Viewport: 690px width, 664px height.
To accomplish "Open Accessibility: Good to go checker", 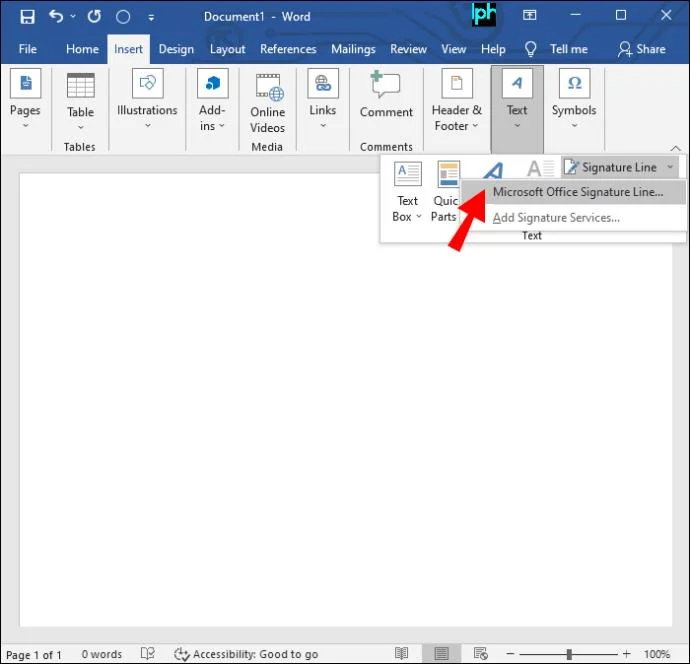I will click(246, 654).
